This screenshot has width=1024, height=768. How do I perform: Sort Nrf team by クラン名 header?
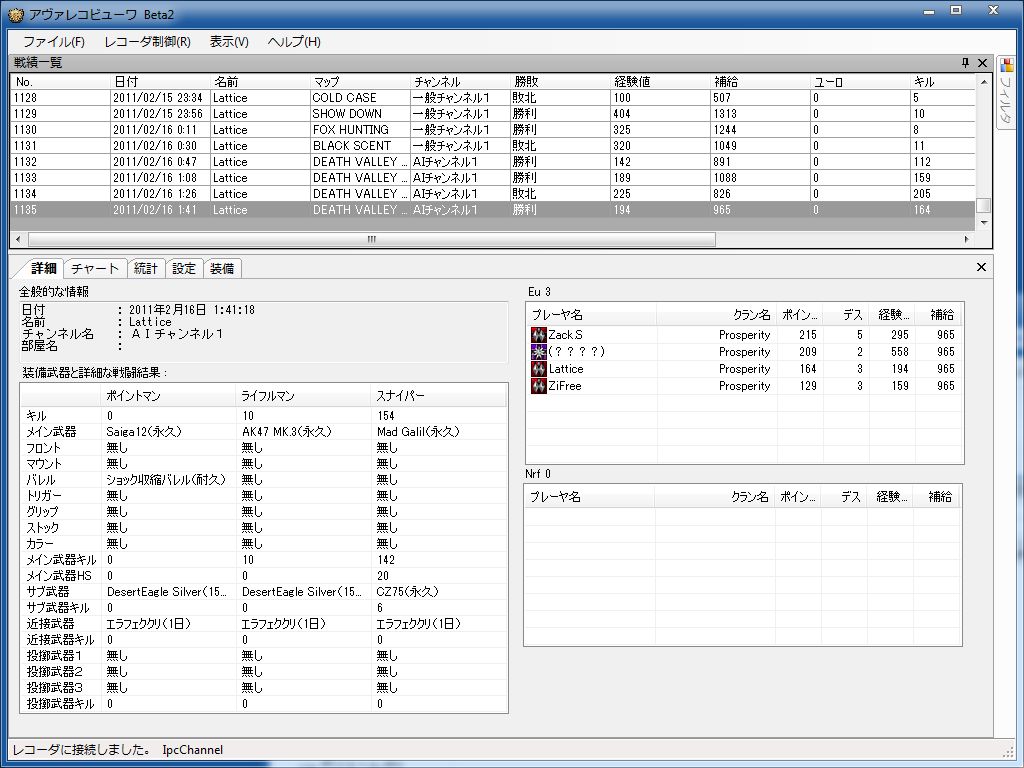pyautogui.click(x=714, y=497)
